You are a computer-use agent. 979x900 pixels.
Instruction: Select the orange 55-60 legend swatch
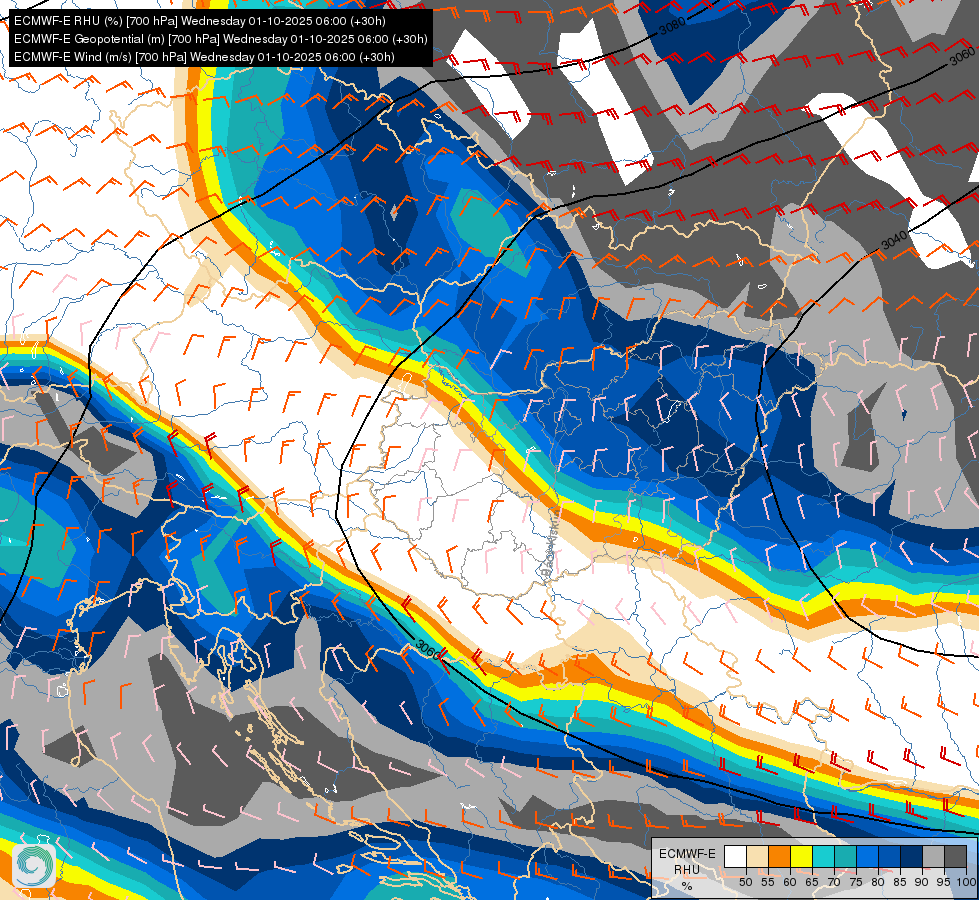point(779,856)
